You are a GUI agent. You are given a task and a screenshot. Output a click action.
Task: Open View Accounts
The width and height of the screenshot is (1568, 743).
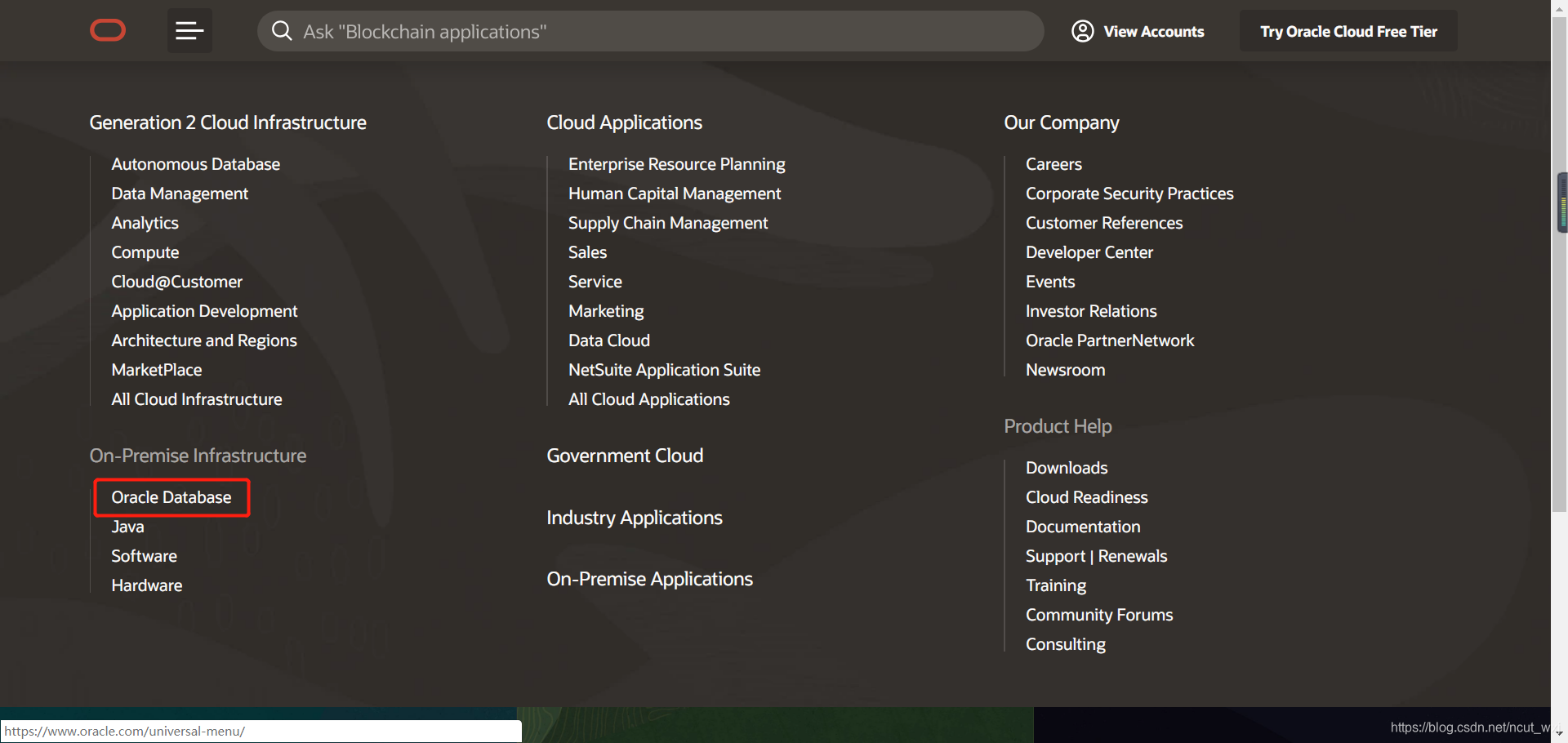[1153, 31]
